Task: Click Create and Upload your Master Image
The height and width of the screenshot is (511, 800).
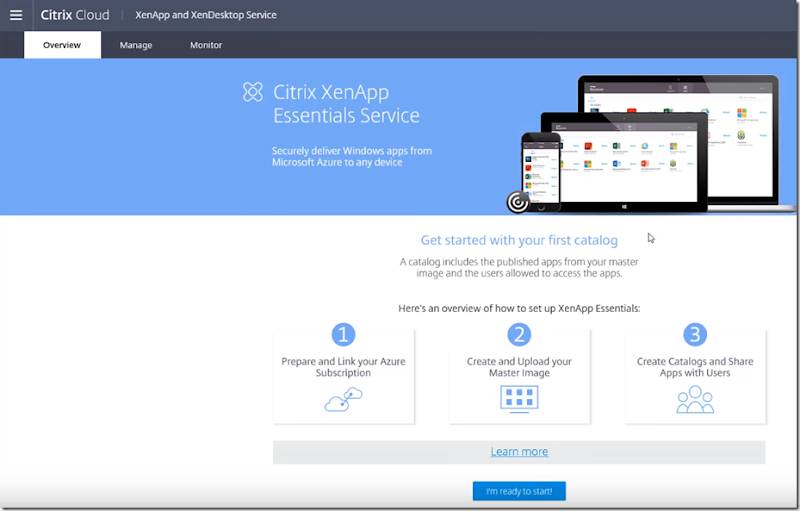Action: coord(519,367)
